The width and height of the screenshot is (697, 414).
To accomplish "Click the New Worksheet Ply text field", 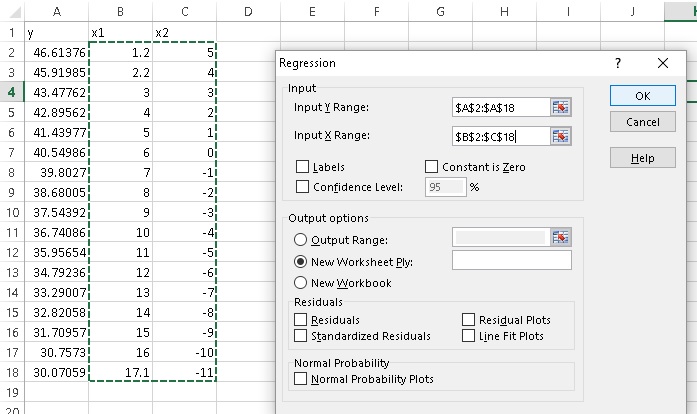I will [511, 261].
